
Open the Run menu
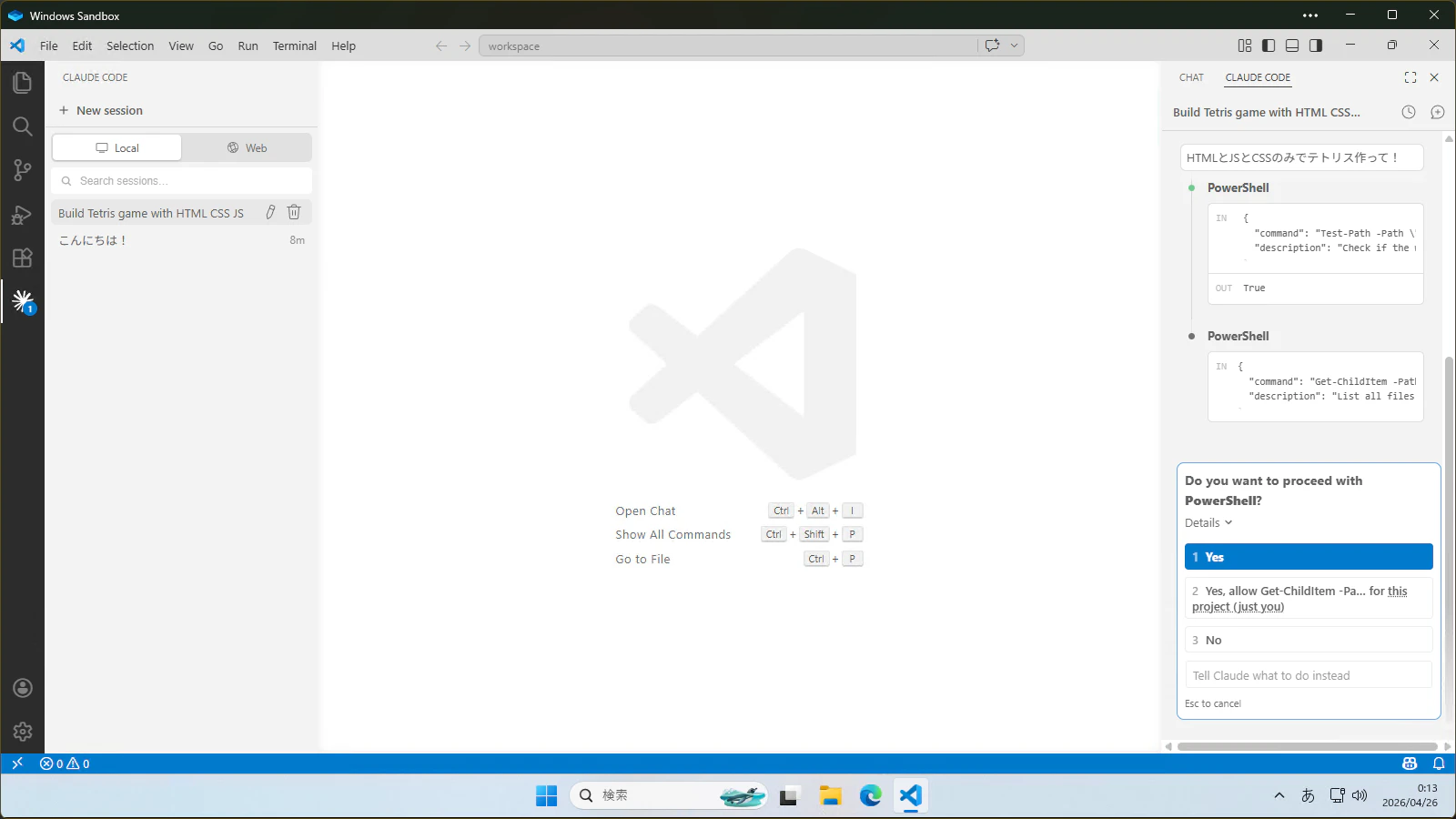tap(248, 45)
